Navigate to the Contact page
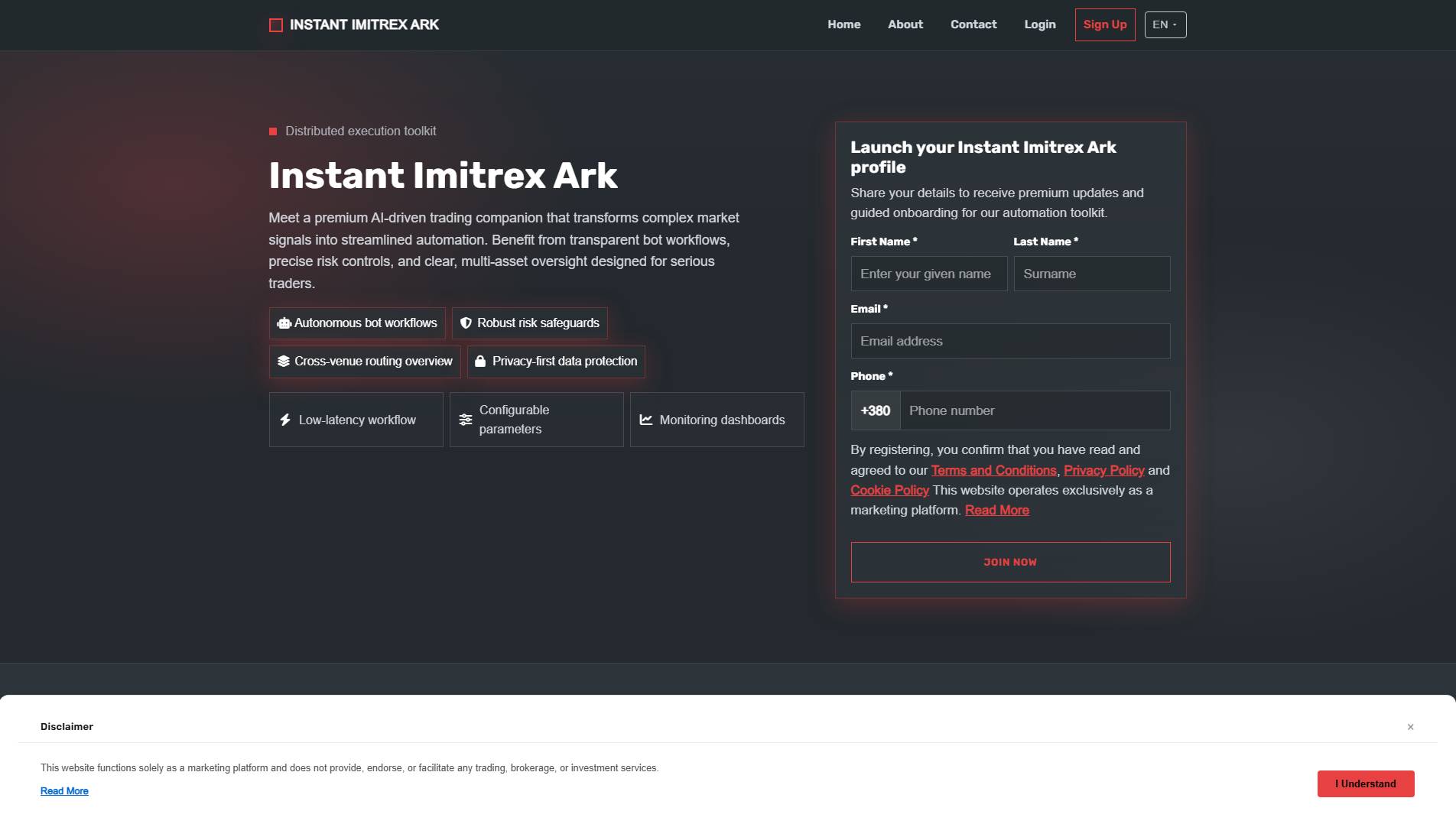 (973, 24)
